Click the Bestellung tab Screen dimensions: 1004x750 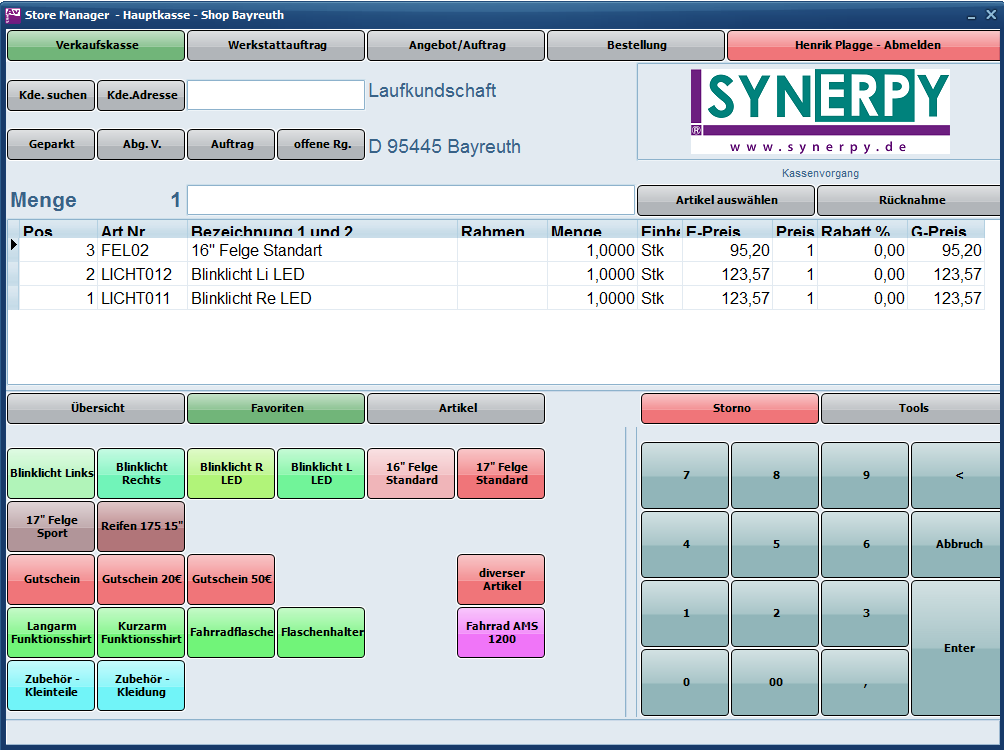point(636,45)
